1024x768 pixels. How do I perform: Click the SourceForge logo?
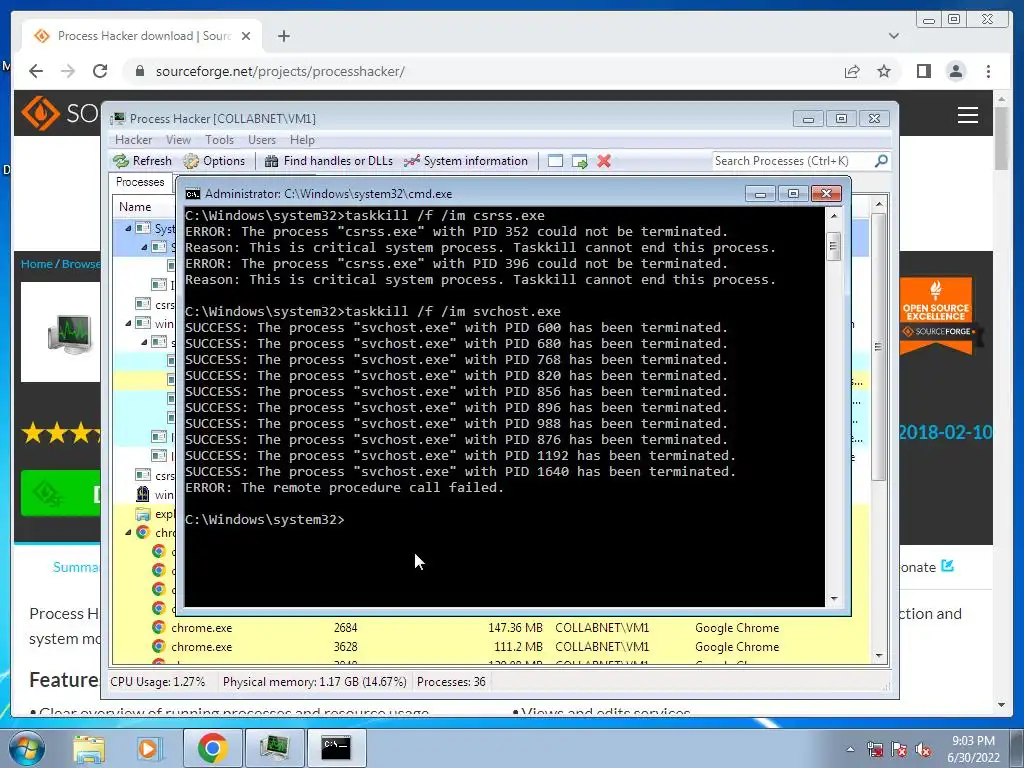pyautogui.click(x=60, y=113)
